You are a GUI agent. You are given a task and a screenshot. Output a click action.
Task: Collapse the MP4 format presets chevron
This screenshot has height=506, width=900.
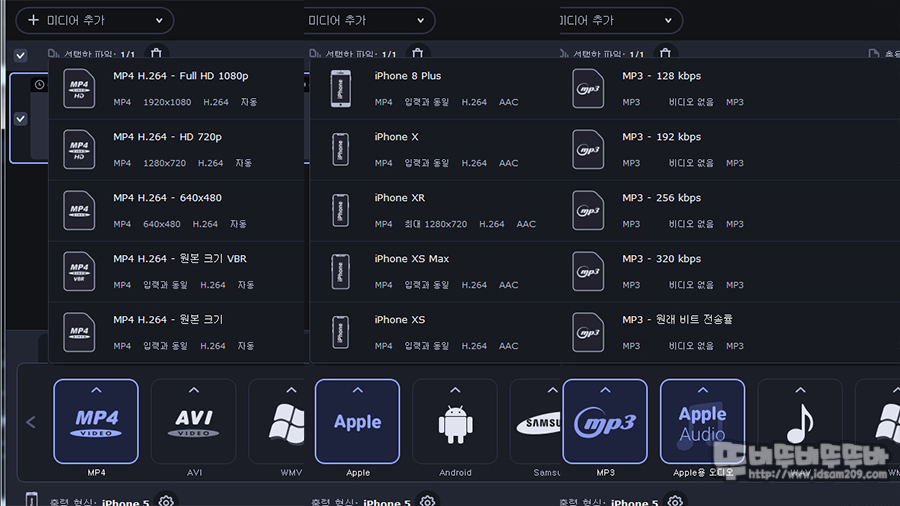pos(96,390)
